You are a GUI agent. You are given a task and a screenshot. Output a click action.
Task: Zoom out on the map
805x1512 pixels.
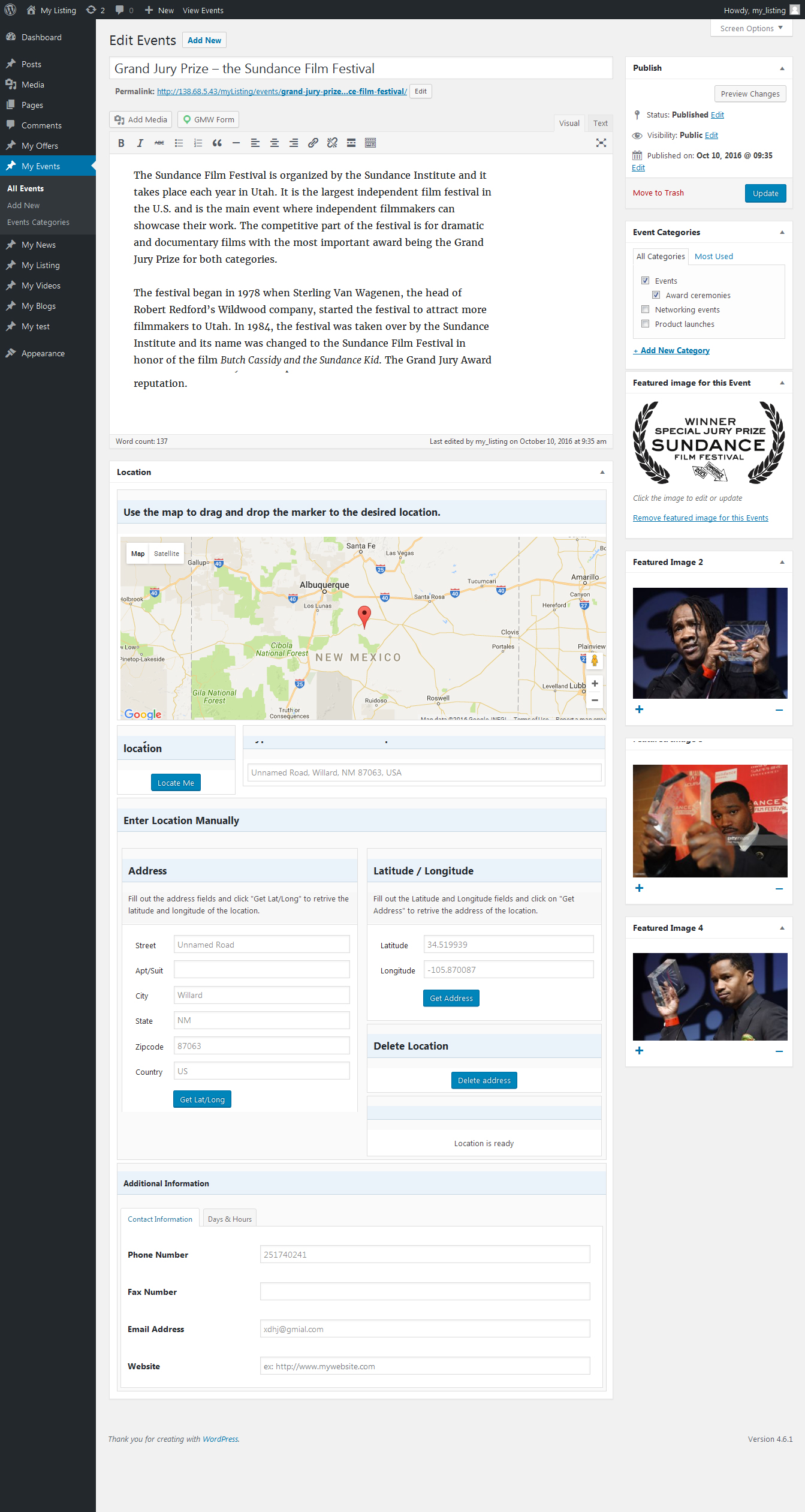coord(595,700)
